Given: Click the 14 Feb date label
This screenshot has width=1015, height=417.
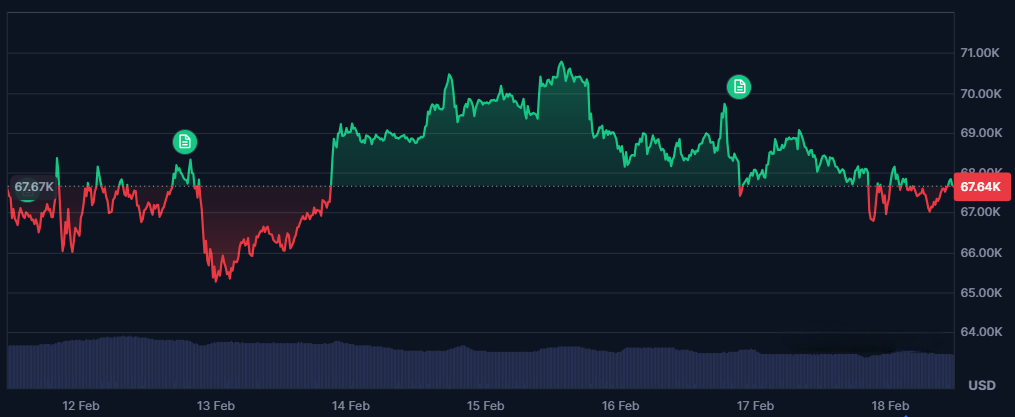Looking at the screenshot, I should click(x=350, y=406).
